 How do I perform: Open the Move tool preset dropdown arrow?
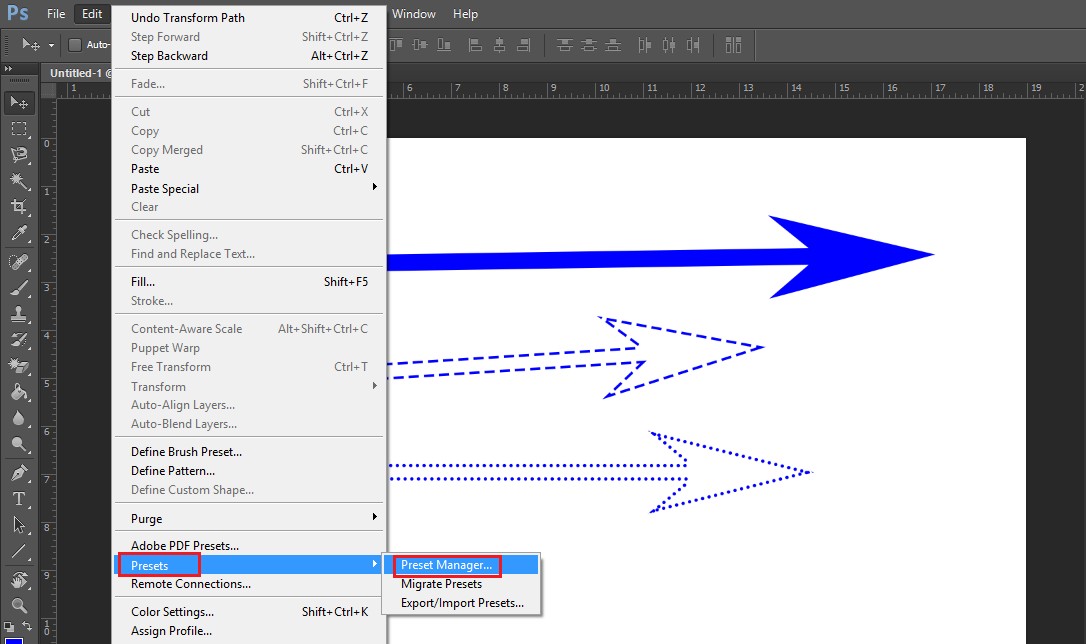pos(51,45)
